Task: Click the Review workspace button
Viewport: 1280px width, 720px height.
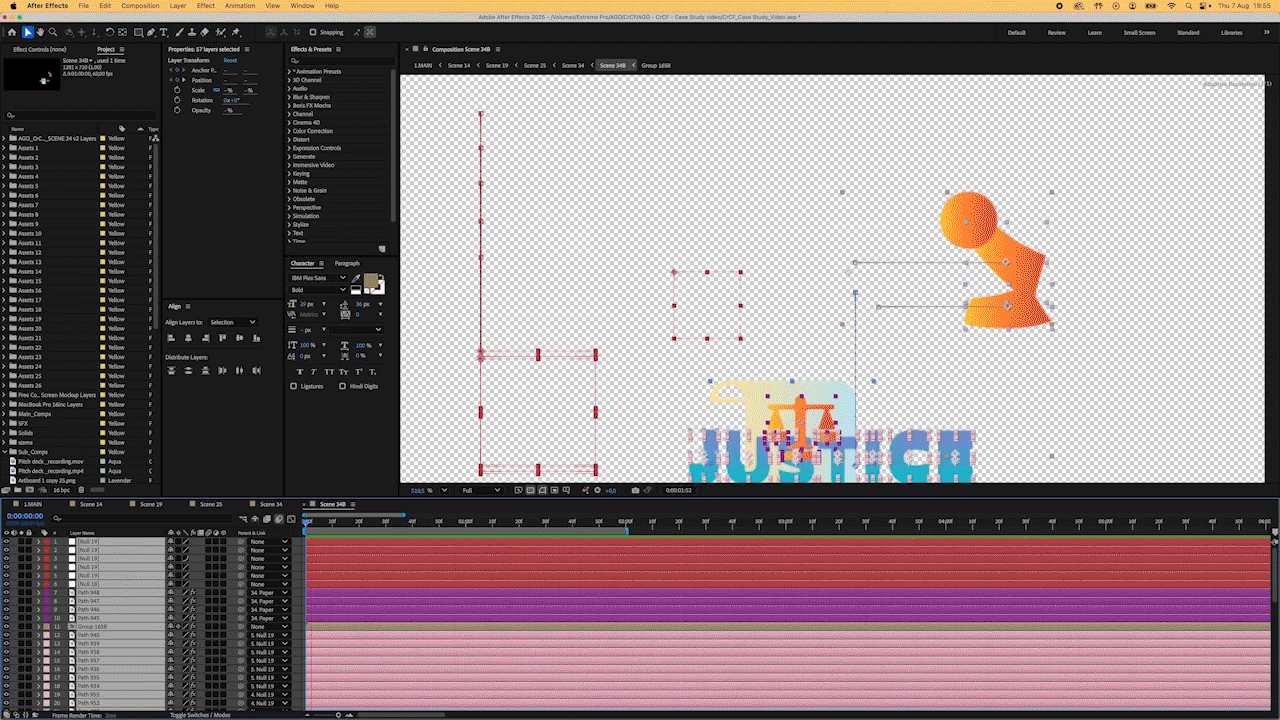Action: [1056, 32]
